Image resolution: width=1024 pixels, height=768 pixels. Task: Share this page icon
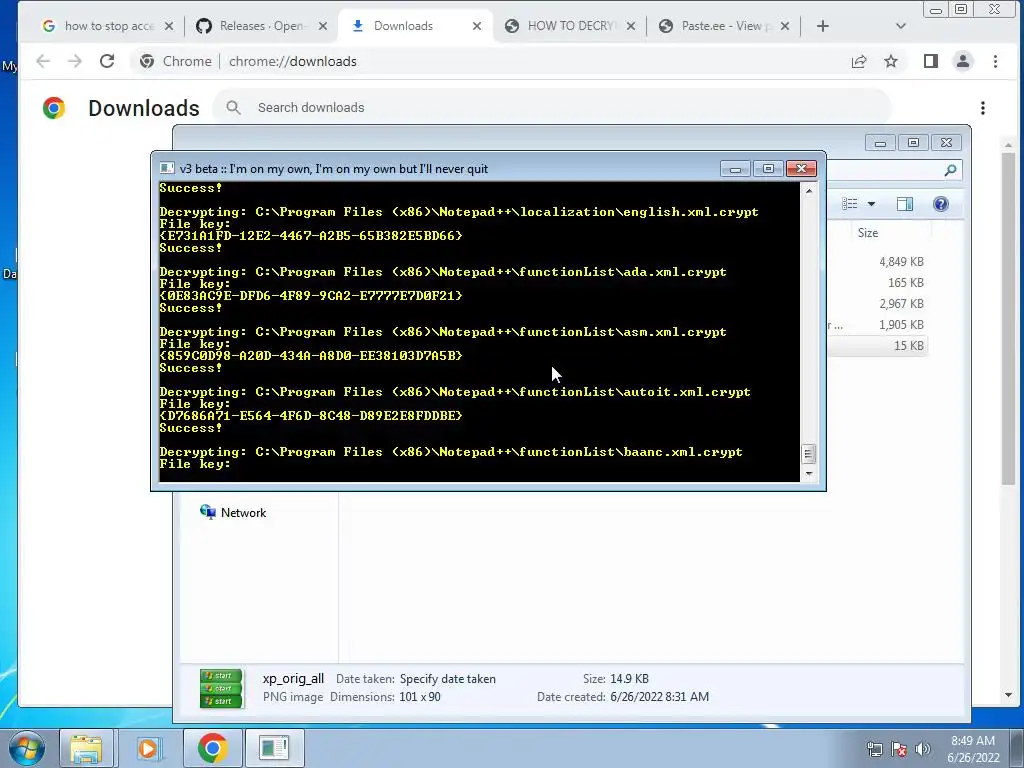click(859, 61)
